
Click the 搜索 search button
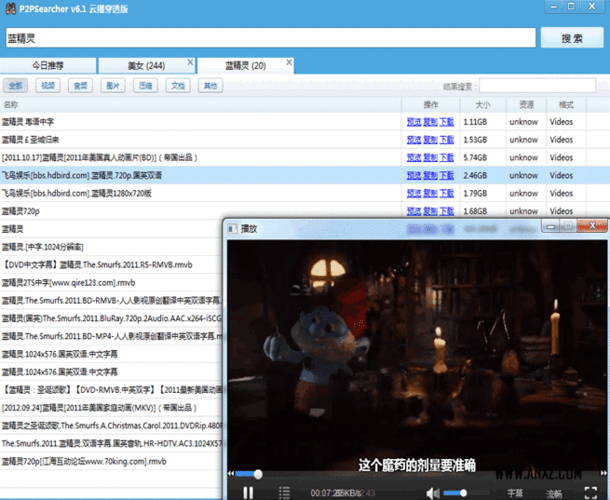click(x=572, y=38)
